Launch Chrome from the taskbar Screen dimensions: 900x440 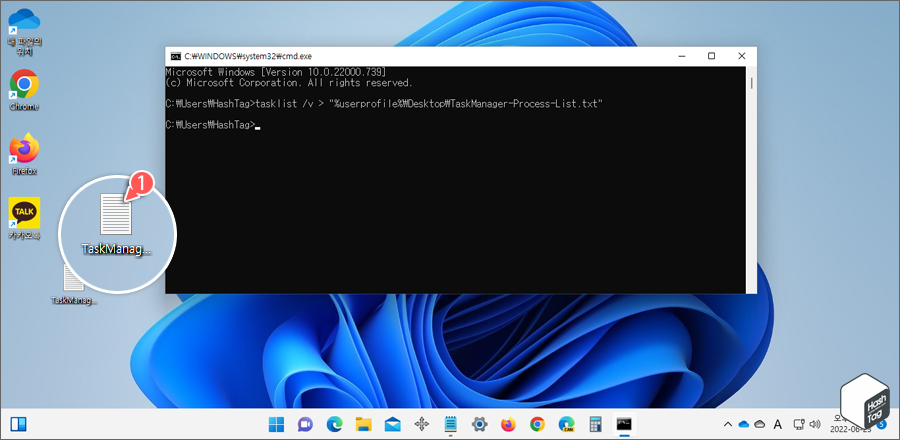(x=537, y=425)
